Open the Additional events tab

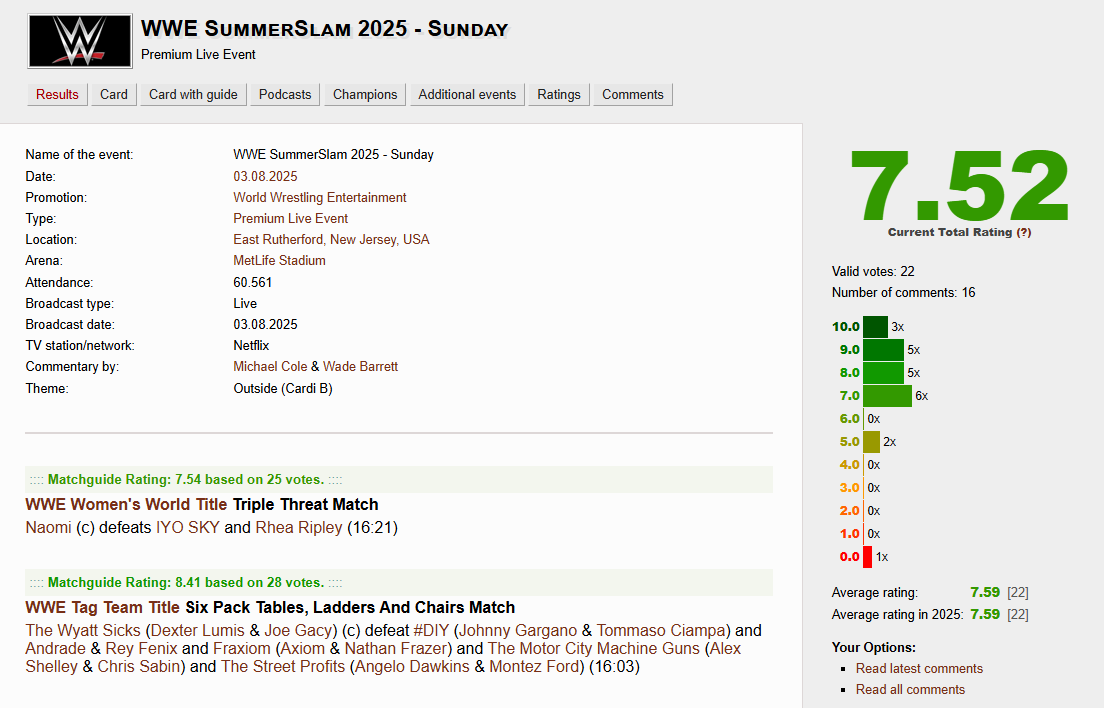click(x=467, y=94)
